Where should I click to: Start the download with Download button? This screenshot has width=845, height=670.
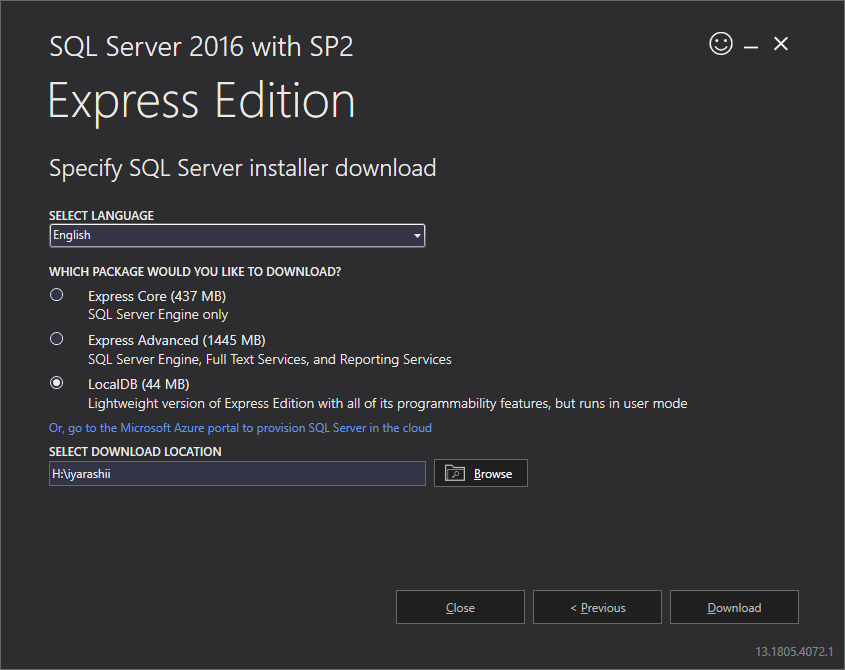[x=734, y=607]
